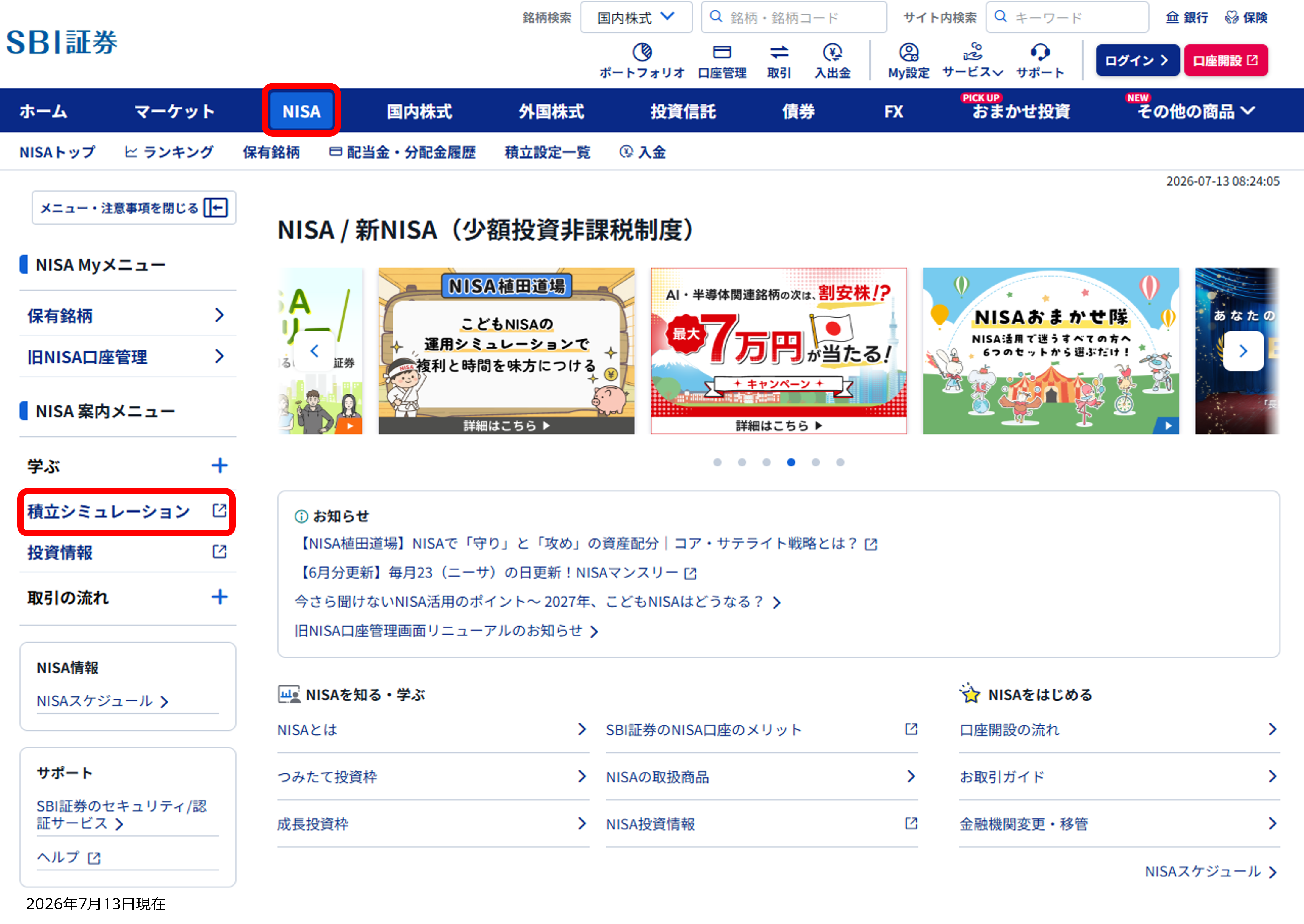Open the 国内株式 navigation tab
The image size is (1304, 924).
click(420, 111)
